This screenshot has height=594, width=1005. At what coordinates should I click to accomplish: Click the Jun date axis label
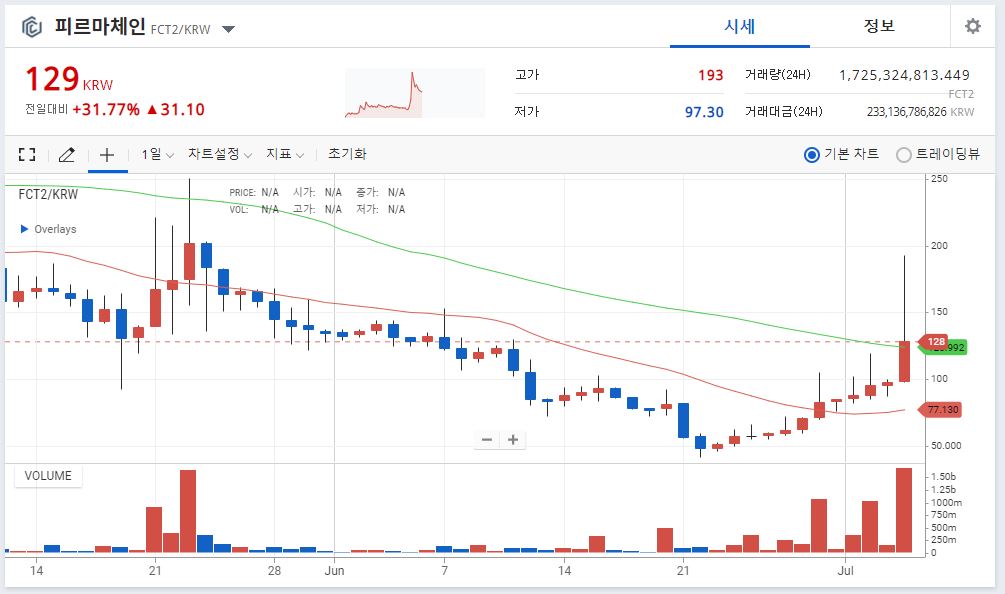335,570
